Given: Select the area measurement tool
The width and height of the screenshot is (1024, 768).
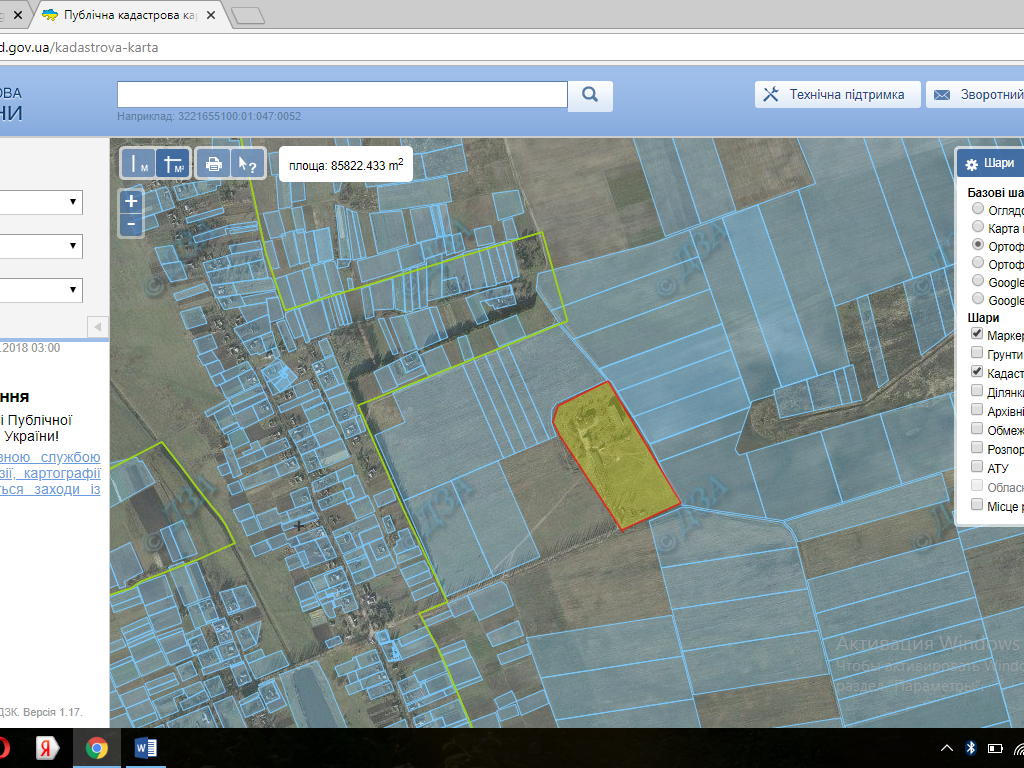Looking at the screenshot, I should click(174, 164).
